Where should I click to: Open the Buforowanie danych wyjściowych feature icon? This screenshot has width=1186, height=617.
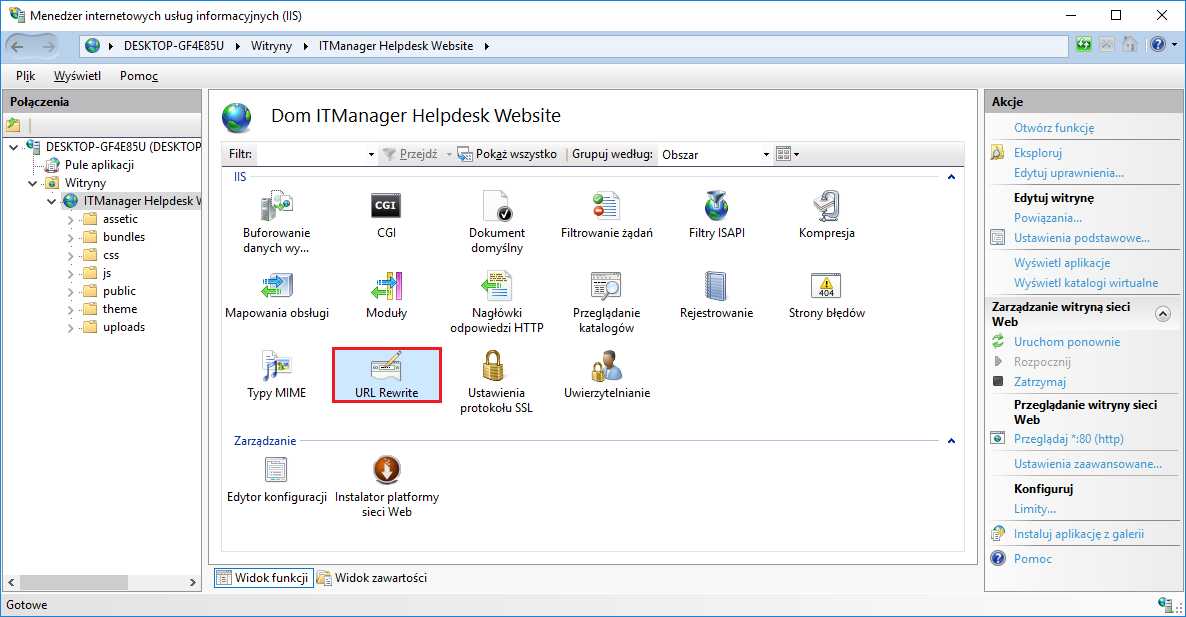tap(277, 206)
